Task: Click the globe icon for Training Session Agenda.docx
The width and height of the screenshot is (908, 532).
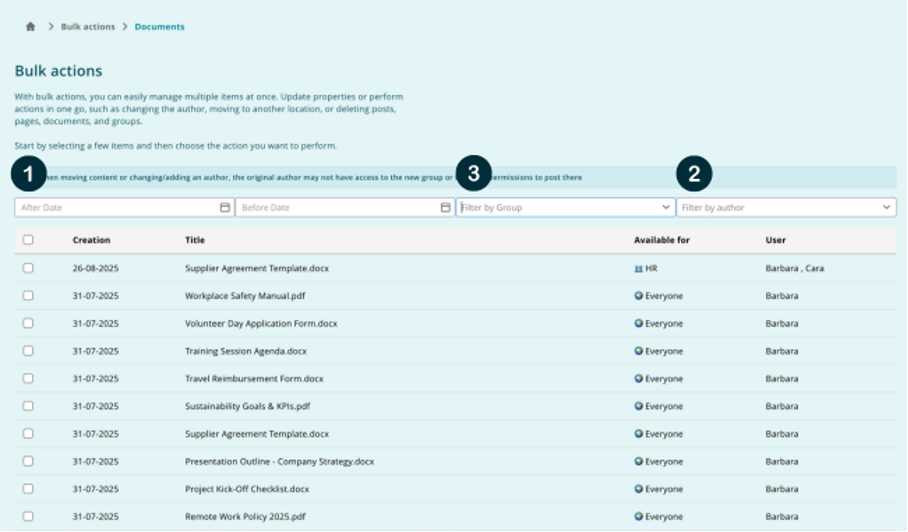Action: (x=639, y=351)
